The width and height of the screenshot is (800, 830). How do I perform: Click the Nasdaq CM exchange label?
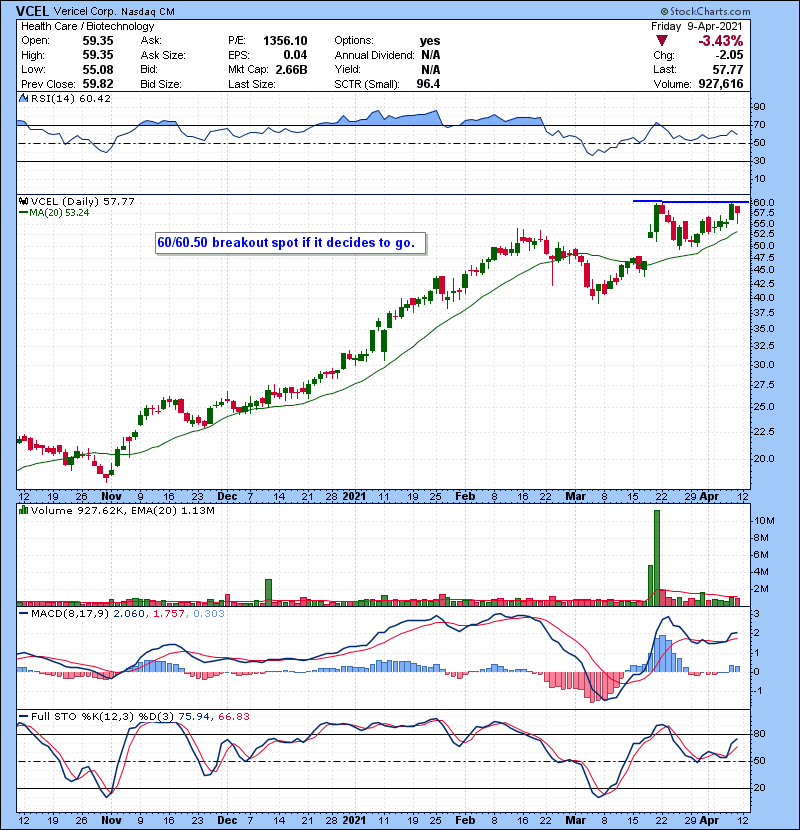[148, 11]
